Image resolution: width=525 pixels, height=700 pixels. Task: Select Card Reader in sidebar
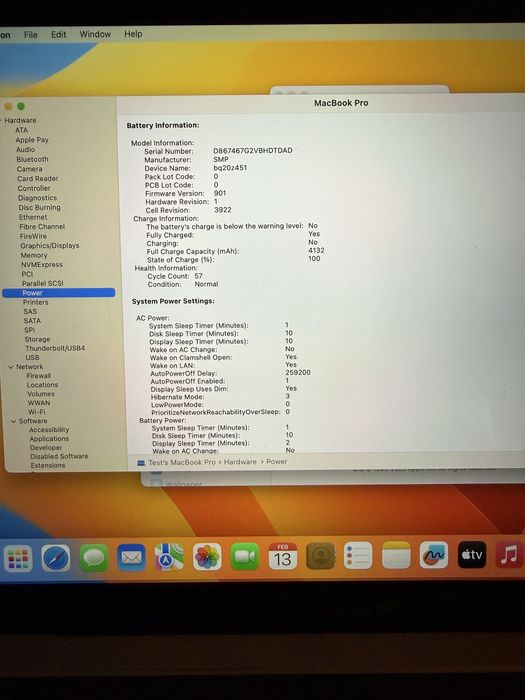38,179
